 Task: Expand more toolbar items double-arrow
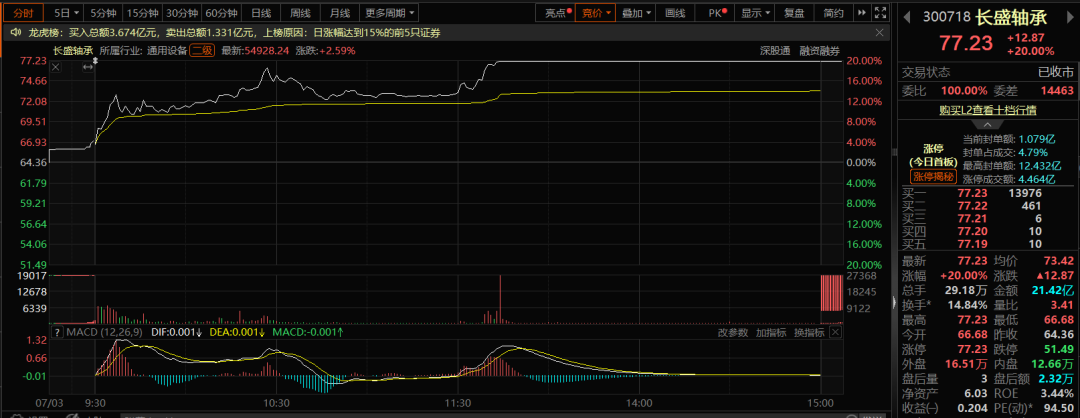[862, 12]
